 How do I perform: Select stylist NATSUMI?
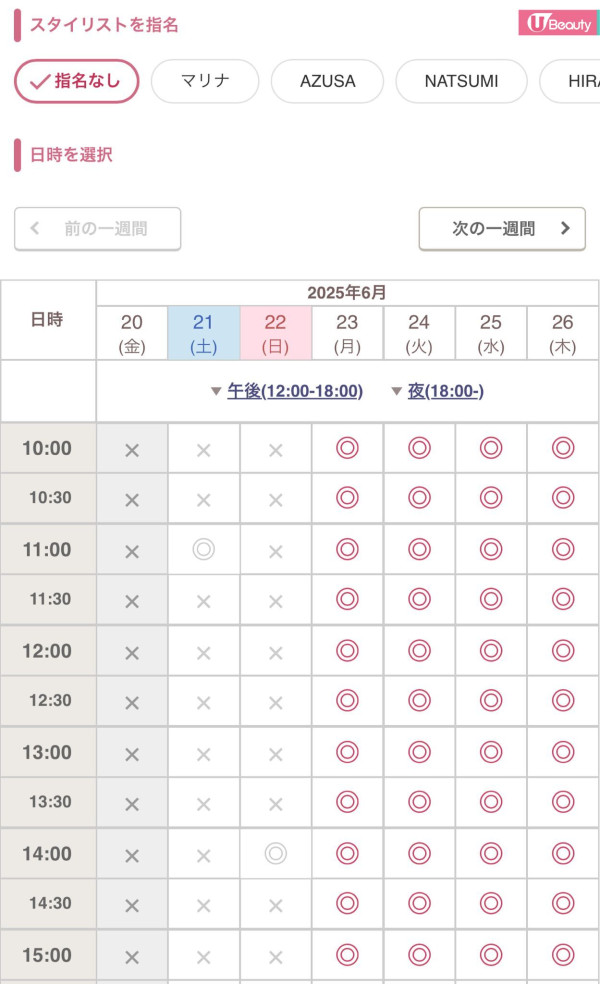(461, 81)
